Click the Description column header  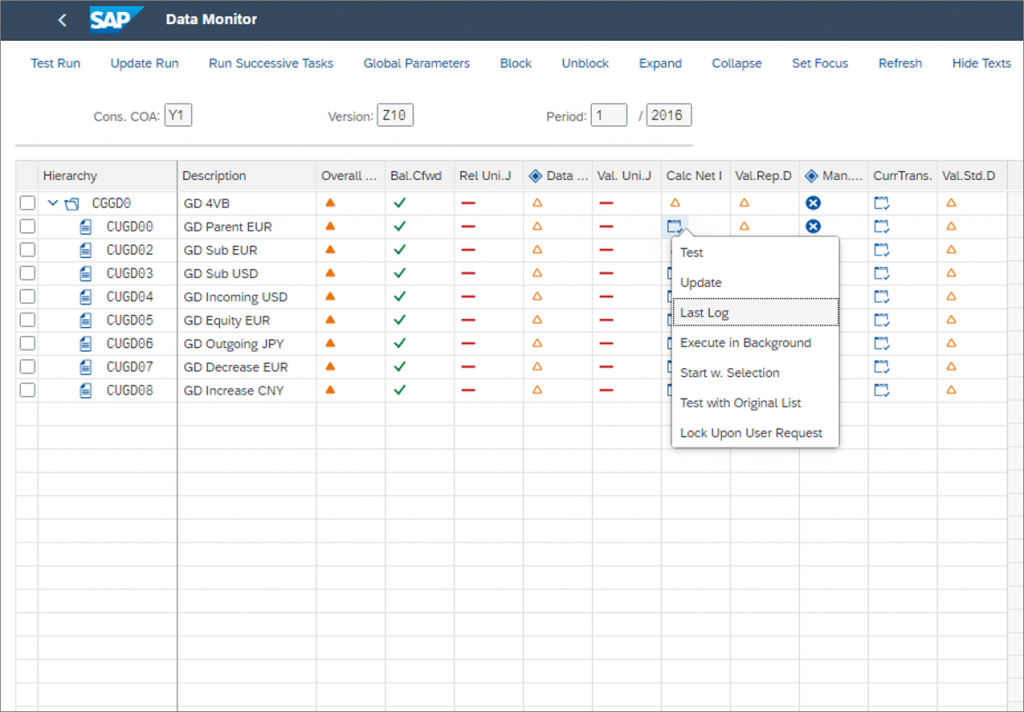246,176
